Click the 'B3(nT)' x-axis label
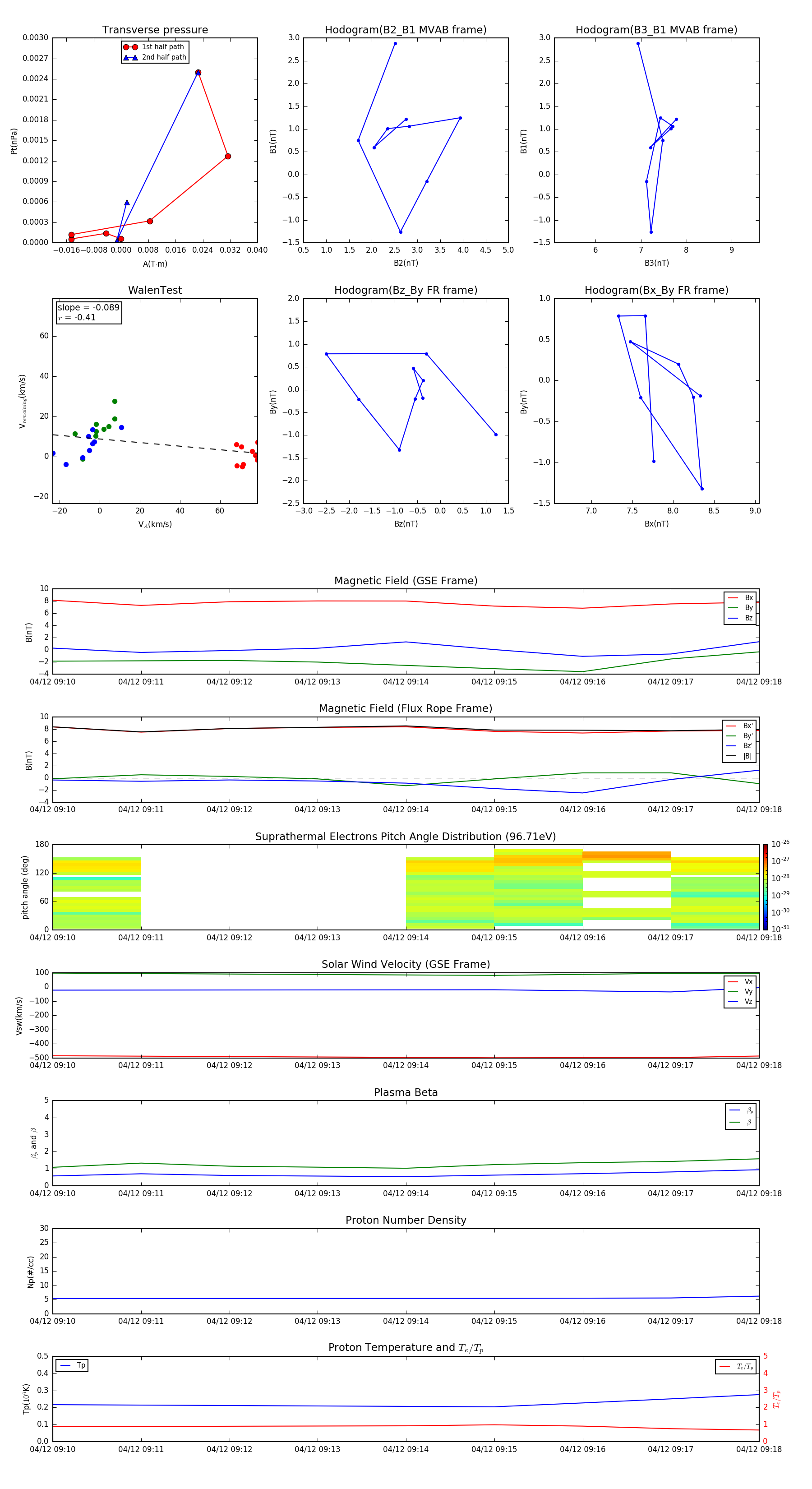 (656, 263)
